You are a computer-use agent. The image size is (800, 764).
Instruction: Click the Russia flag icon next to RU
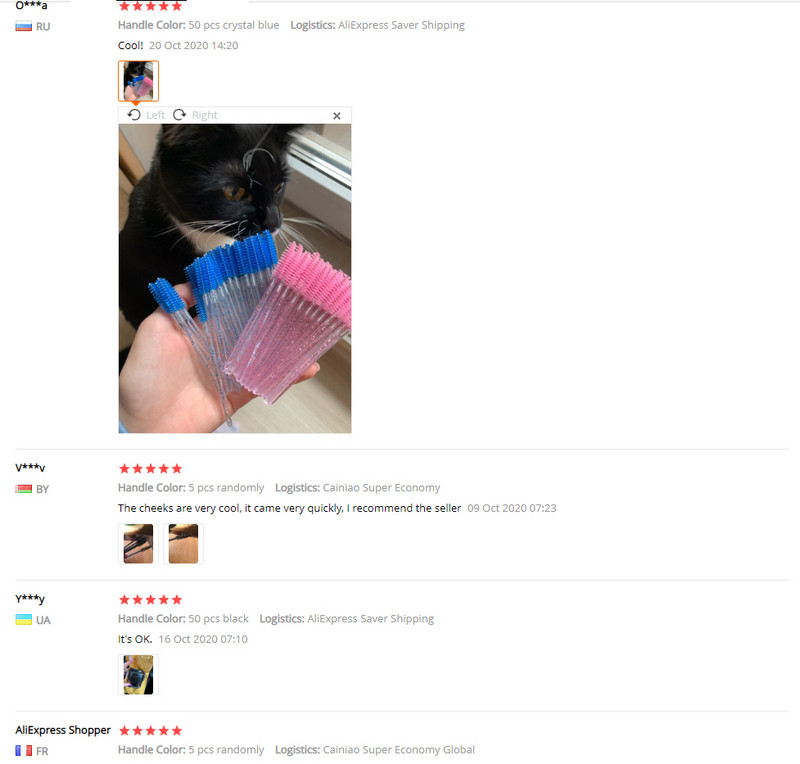coord(23,27)
